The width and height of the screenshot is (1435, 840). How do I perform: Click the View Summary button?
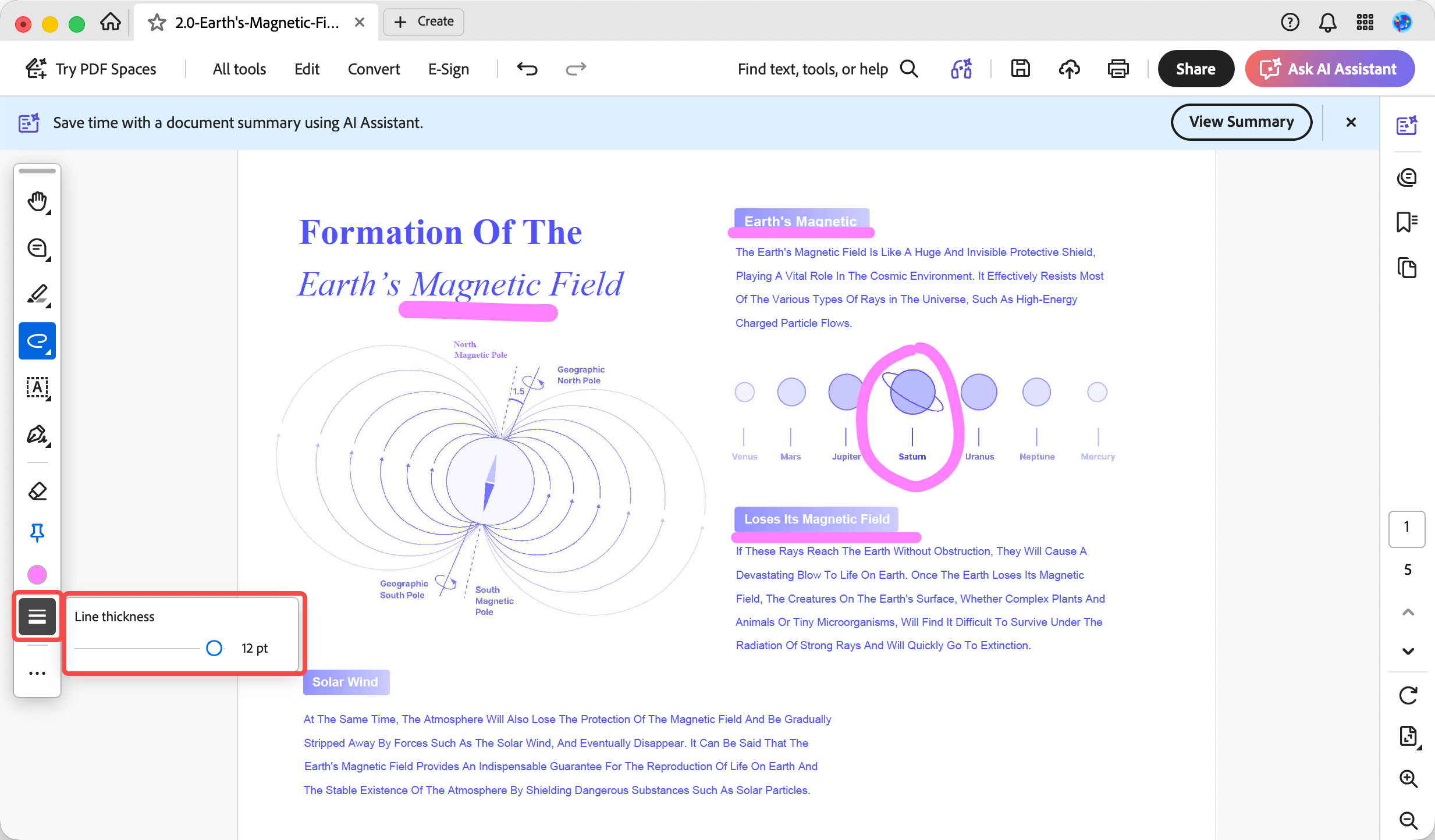(1241, 122)
